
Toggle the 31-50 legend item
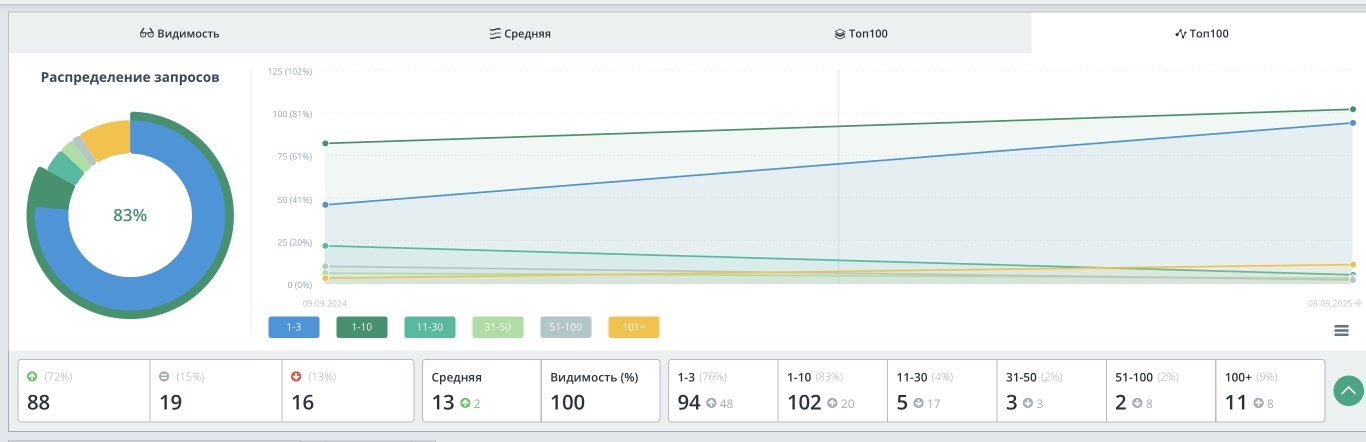click(x=498, y=327)
